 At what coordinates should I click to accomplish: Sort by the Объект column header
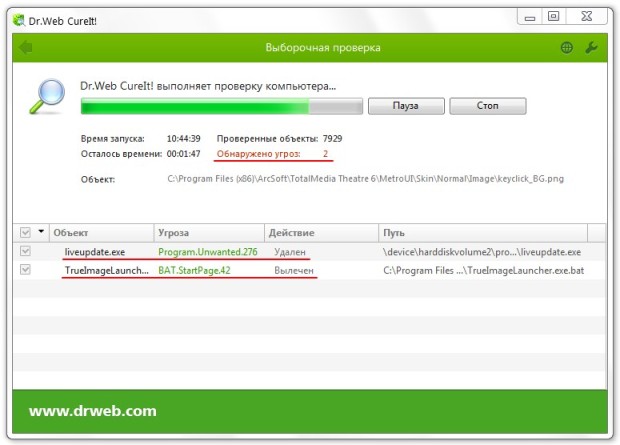(x=101, y=233)
